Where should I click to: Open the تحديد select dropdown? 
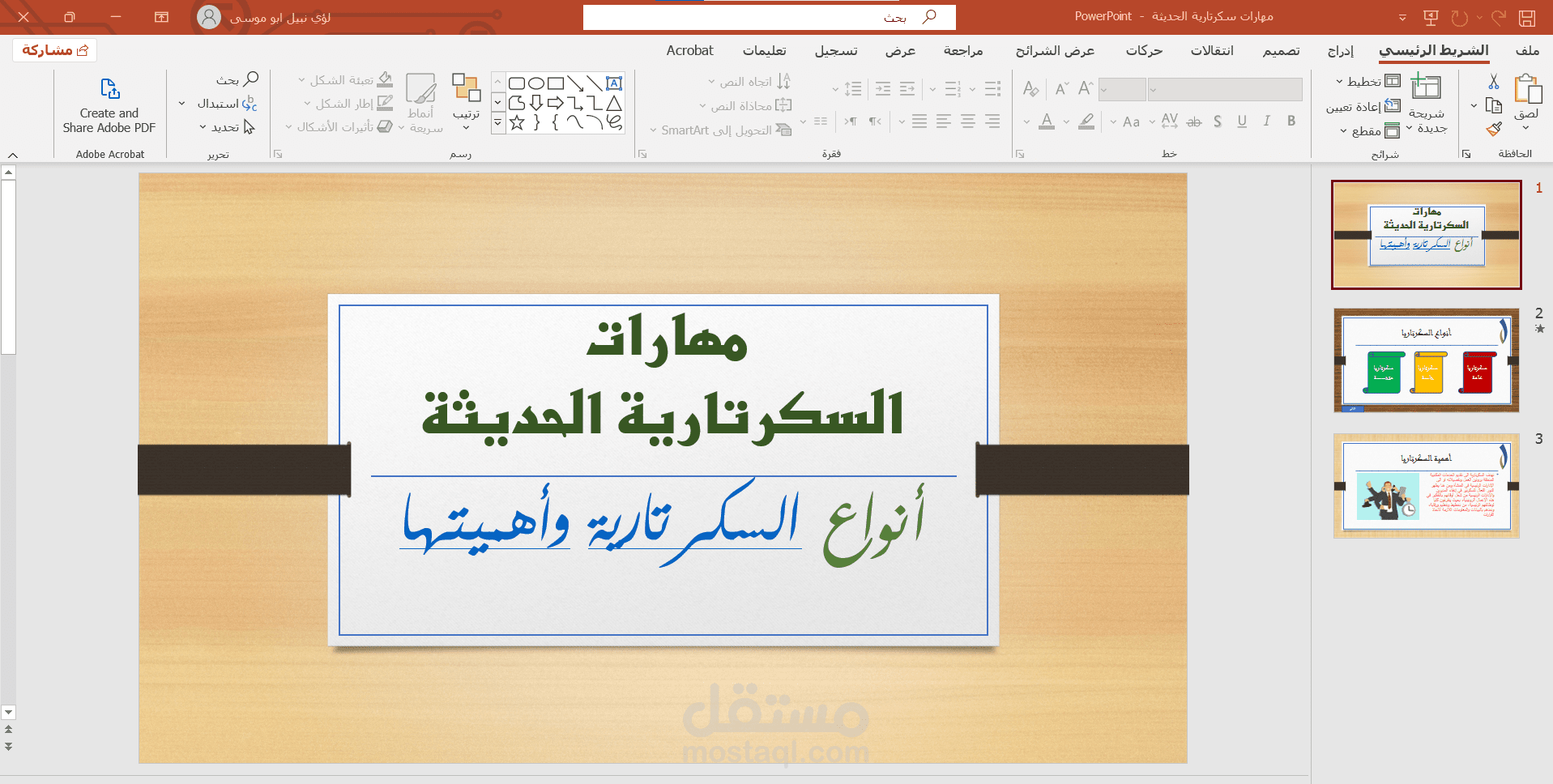point(228,127)
